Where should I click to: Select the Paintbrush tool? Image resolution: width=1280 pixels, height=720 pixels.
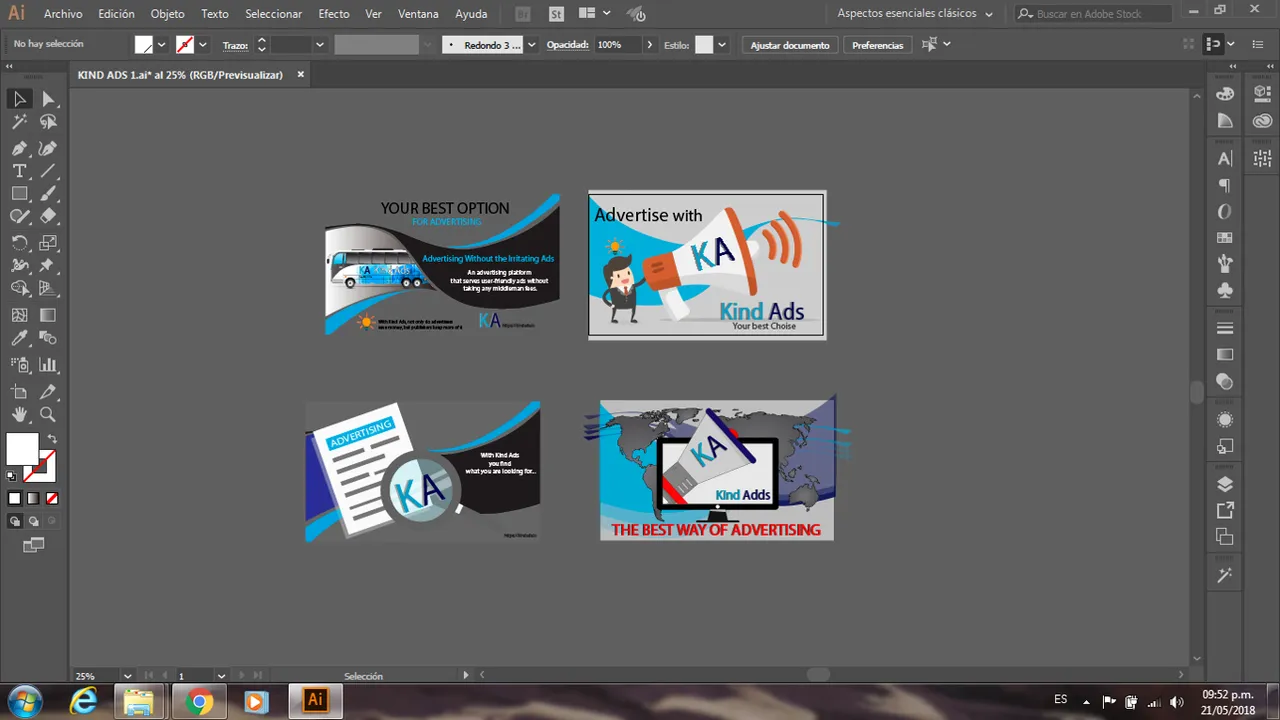click(48, 194)
